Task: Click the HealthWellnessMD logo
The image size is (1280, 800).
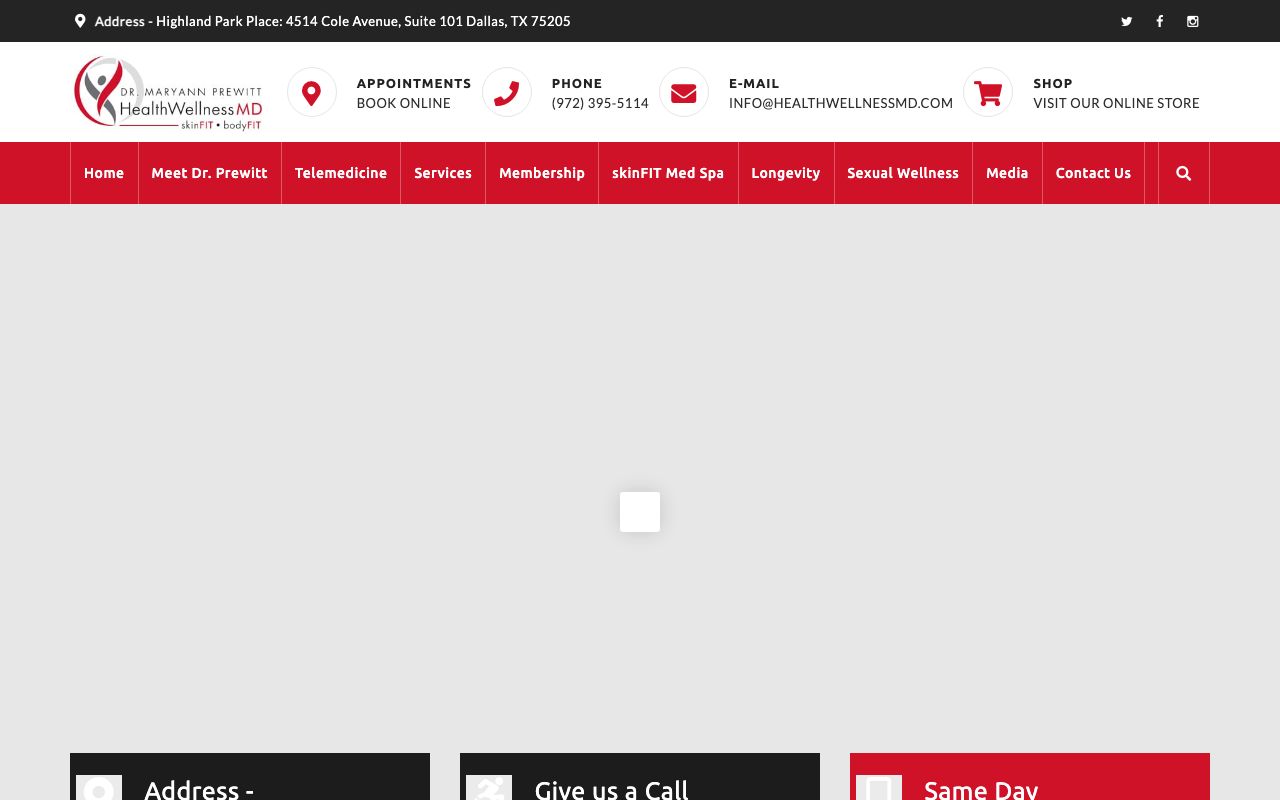Action: click(168, 93)
